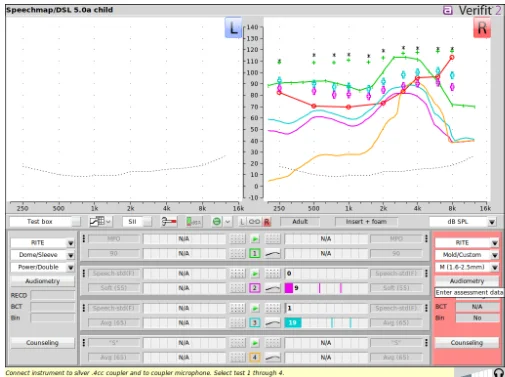The width and height of the screenshot is (505, 377).
Task: Click the right dotted handle of MPO row
Action: 426,239
